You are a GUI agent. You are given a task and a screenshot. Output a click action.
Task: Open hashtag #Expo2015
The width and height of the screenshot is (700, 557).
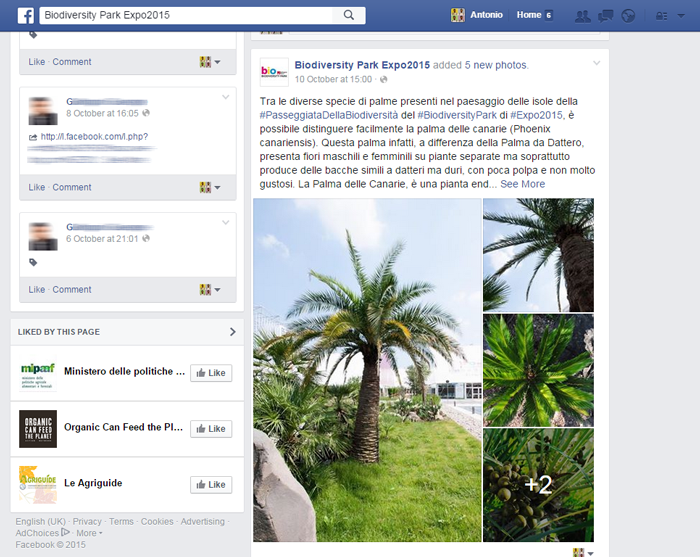point(536,115)
